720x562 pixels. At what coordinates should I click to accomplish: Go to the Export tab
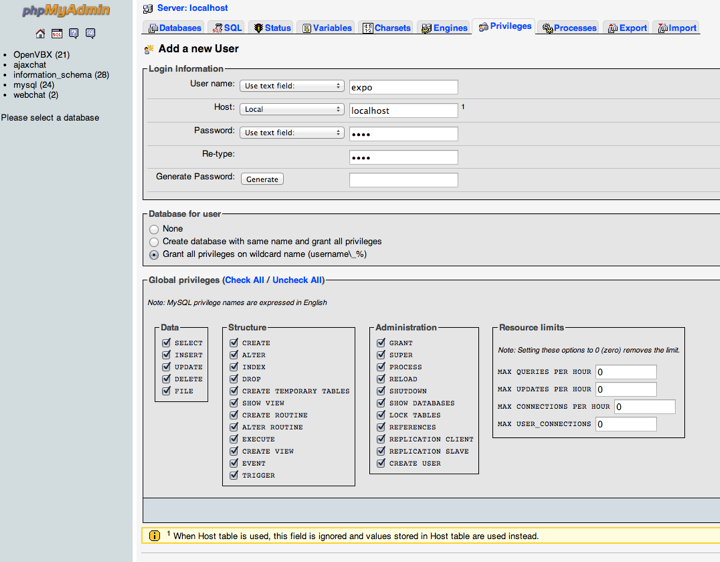coord(627,28)
